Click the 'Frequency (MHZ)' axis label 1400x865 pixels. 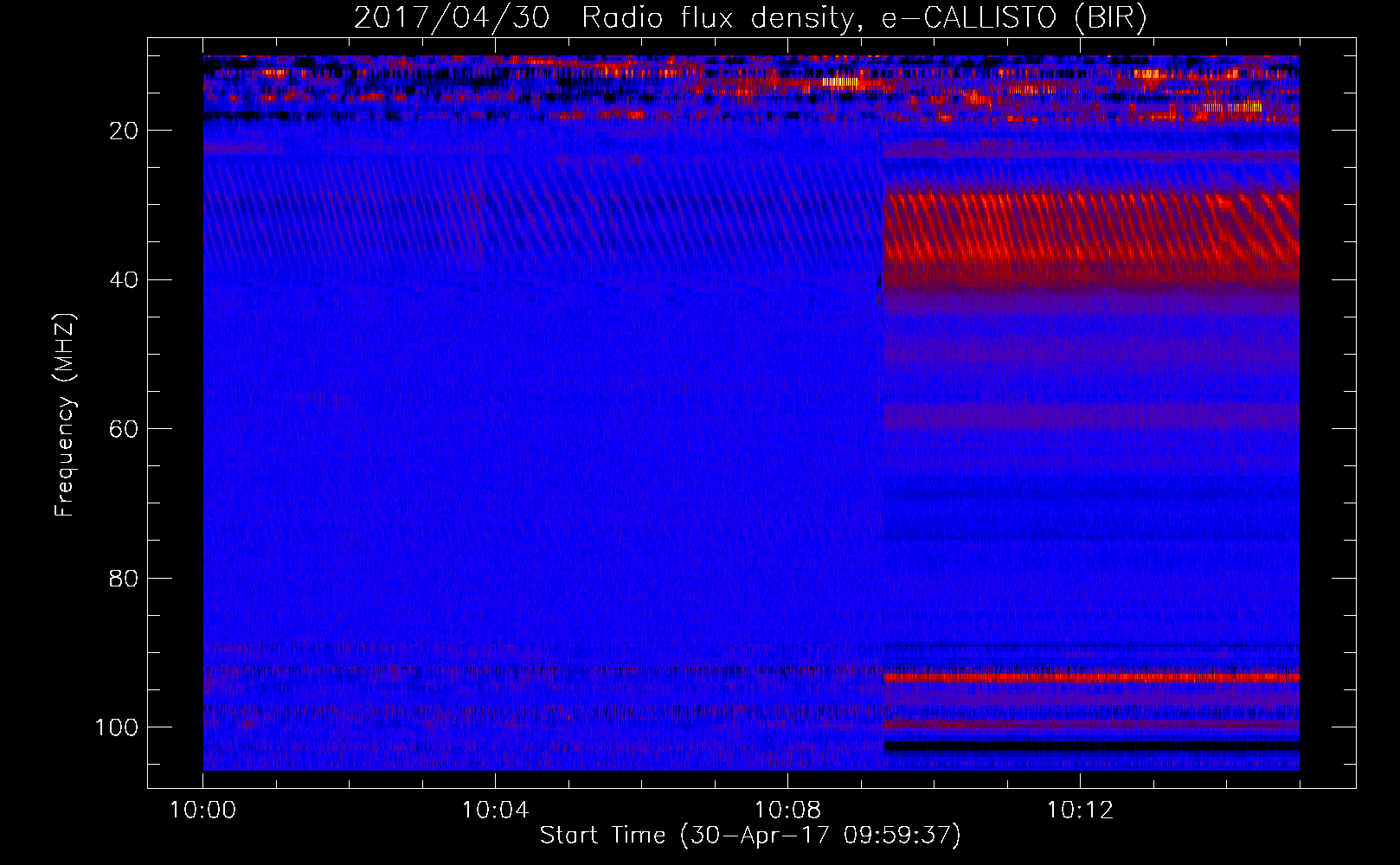66,415
